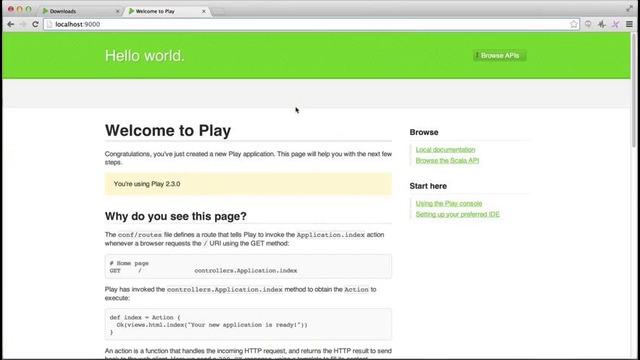Open Setting up your preferred IDE link
The image size is (640, 360).
point(458,214)
